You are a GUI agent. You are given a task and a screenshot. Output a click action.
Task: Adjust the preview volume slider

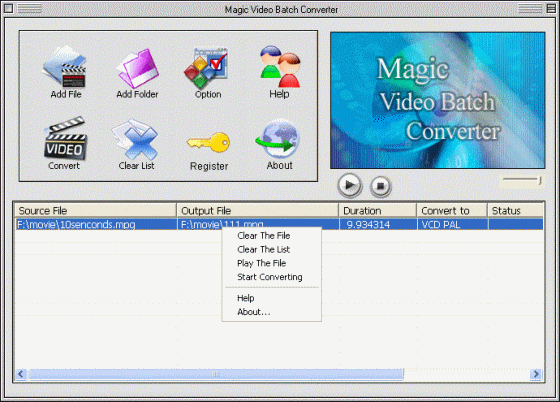coord(522,181)
